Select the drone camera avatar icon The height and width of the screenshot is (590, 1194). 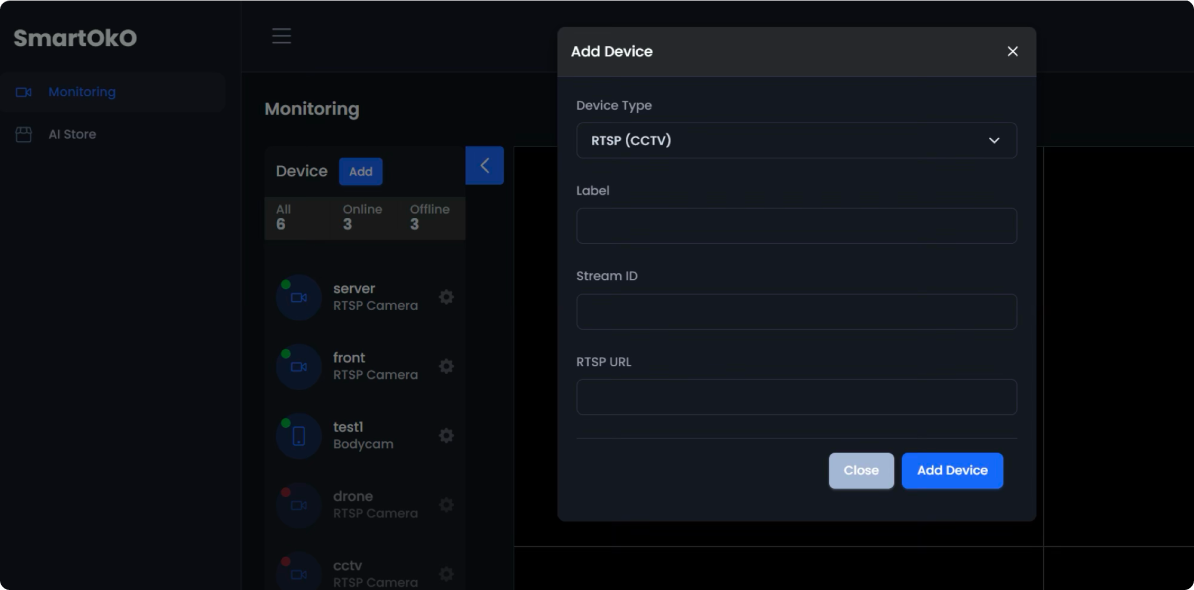298,505
